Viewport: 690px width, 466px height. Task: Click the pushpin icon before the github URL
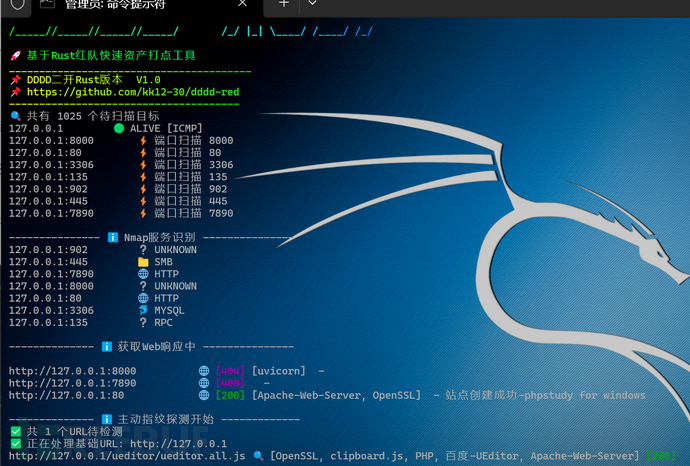pyautogui.click(x=16, y=92)
